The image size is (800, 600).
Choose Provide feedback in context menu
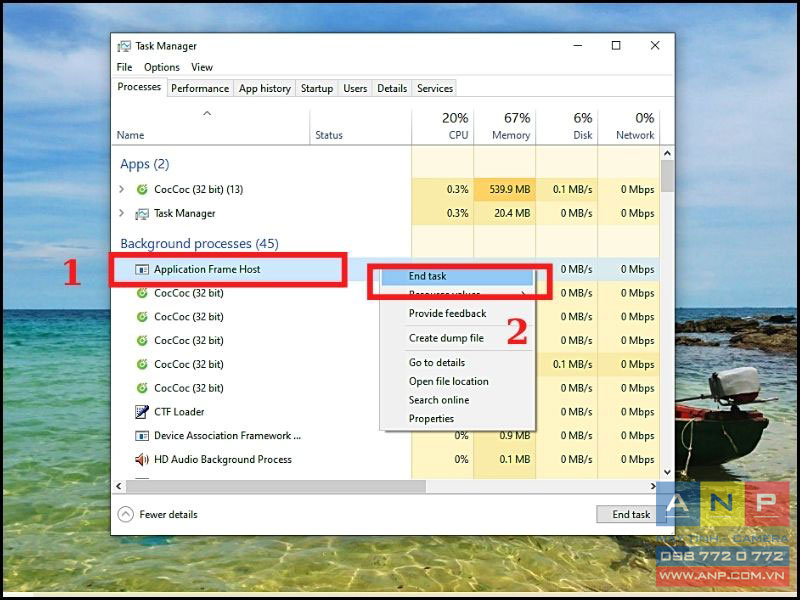pos(457,314)
